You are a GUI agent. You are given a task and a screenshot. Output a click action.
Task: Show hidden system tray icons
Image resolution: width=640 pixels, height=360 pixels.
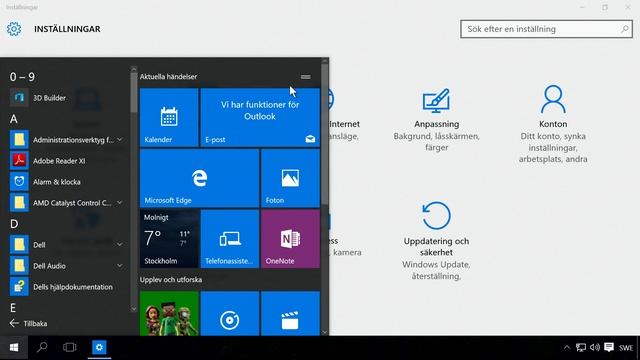pyautogui.click(x=567, y=348)
